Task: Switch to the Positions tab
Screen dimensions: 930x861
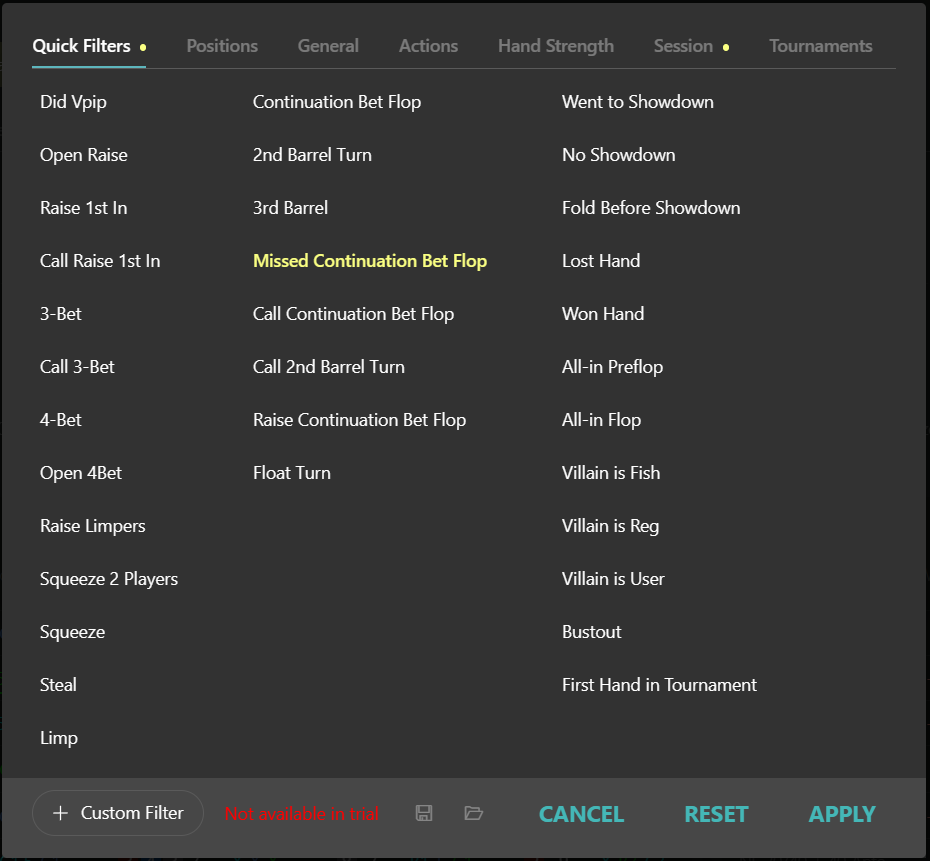Action: [222, 46]
